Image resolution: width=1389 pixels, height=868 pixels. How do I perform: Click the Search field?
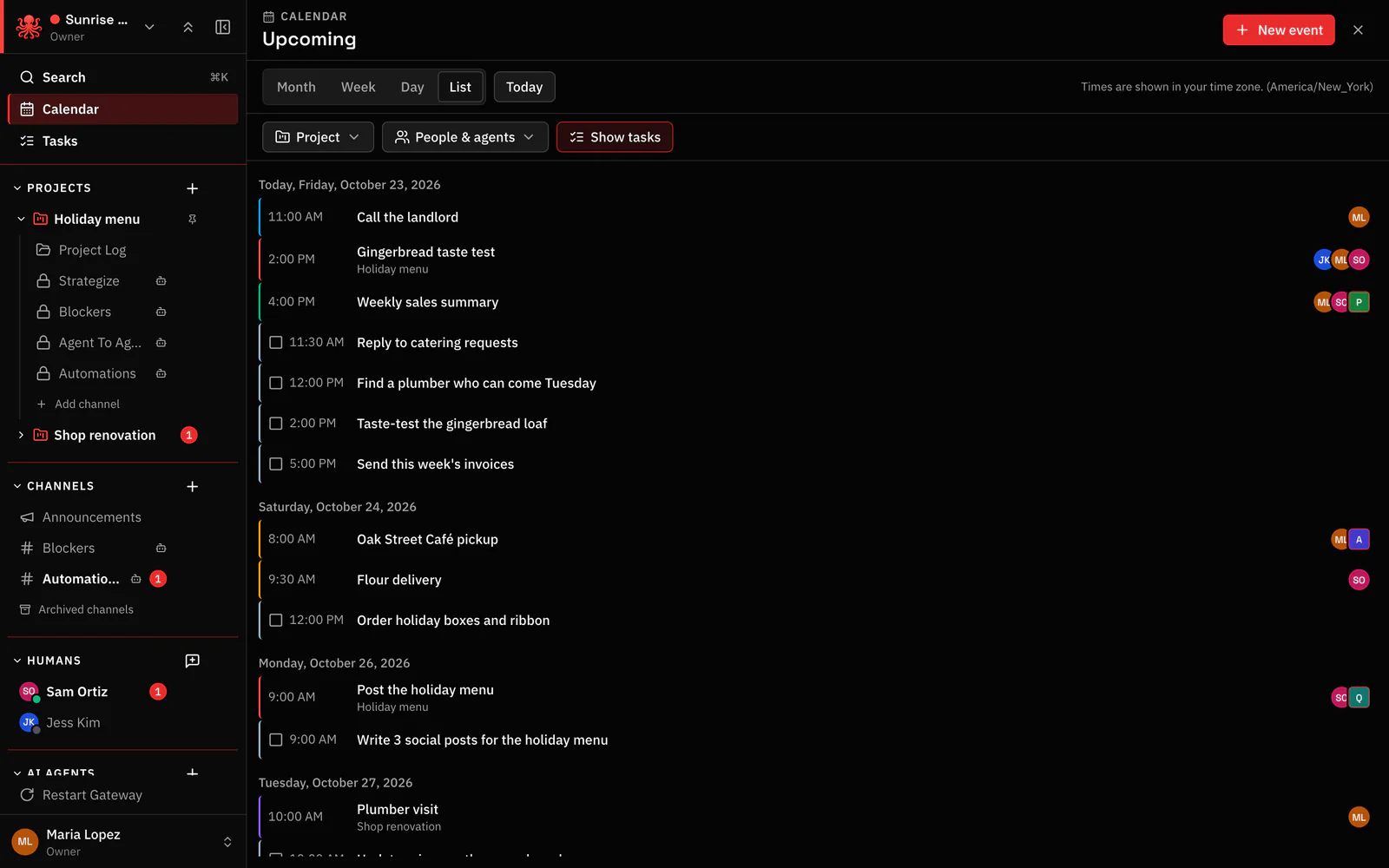(x=122, y=77)
